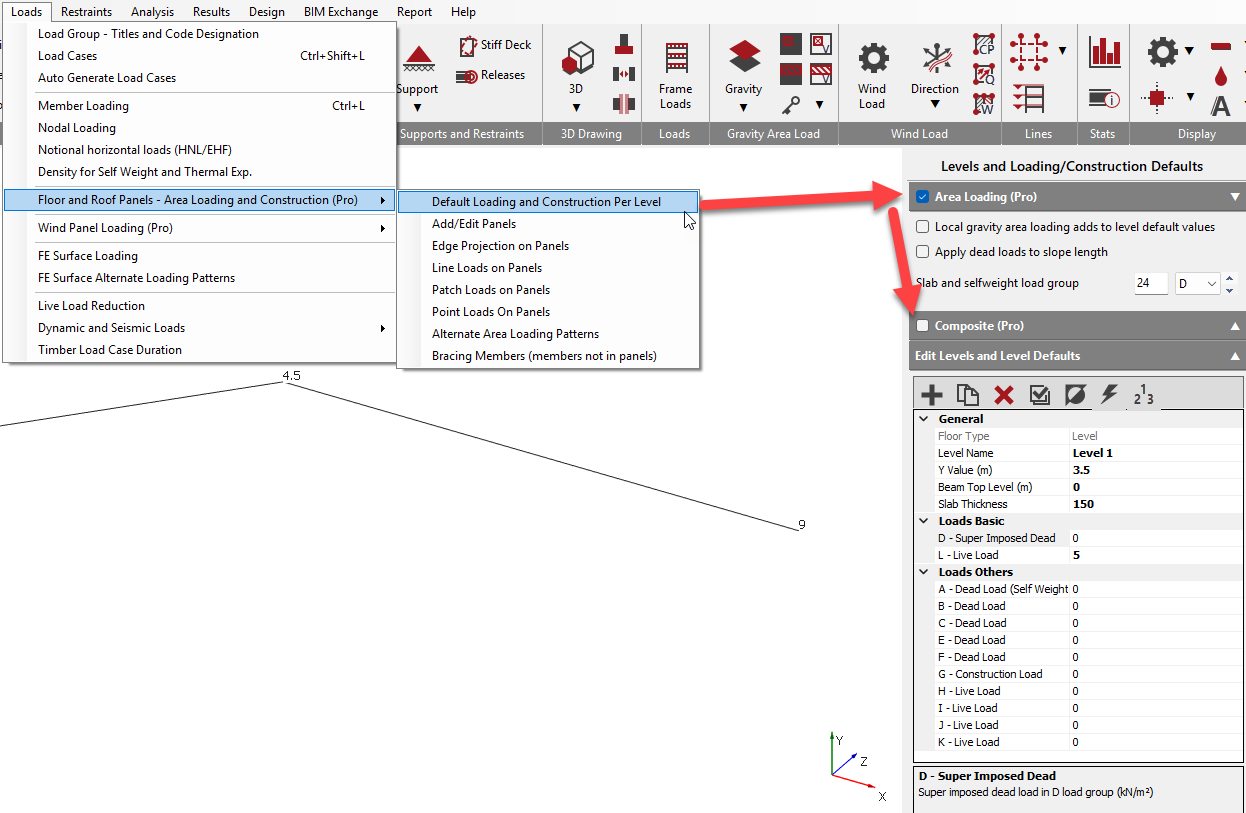Screen dimensions: 1246x813
Task: Check Local gravity area loading adds option
Action: tap(922, 227)
